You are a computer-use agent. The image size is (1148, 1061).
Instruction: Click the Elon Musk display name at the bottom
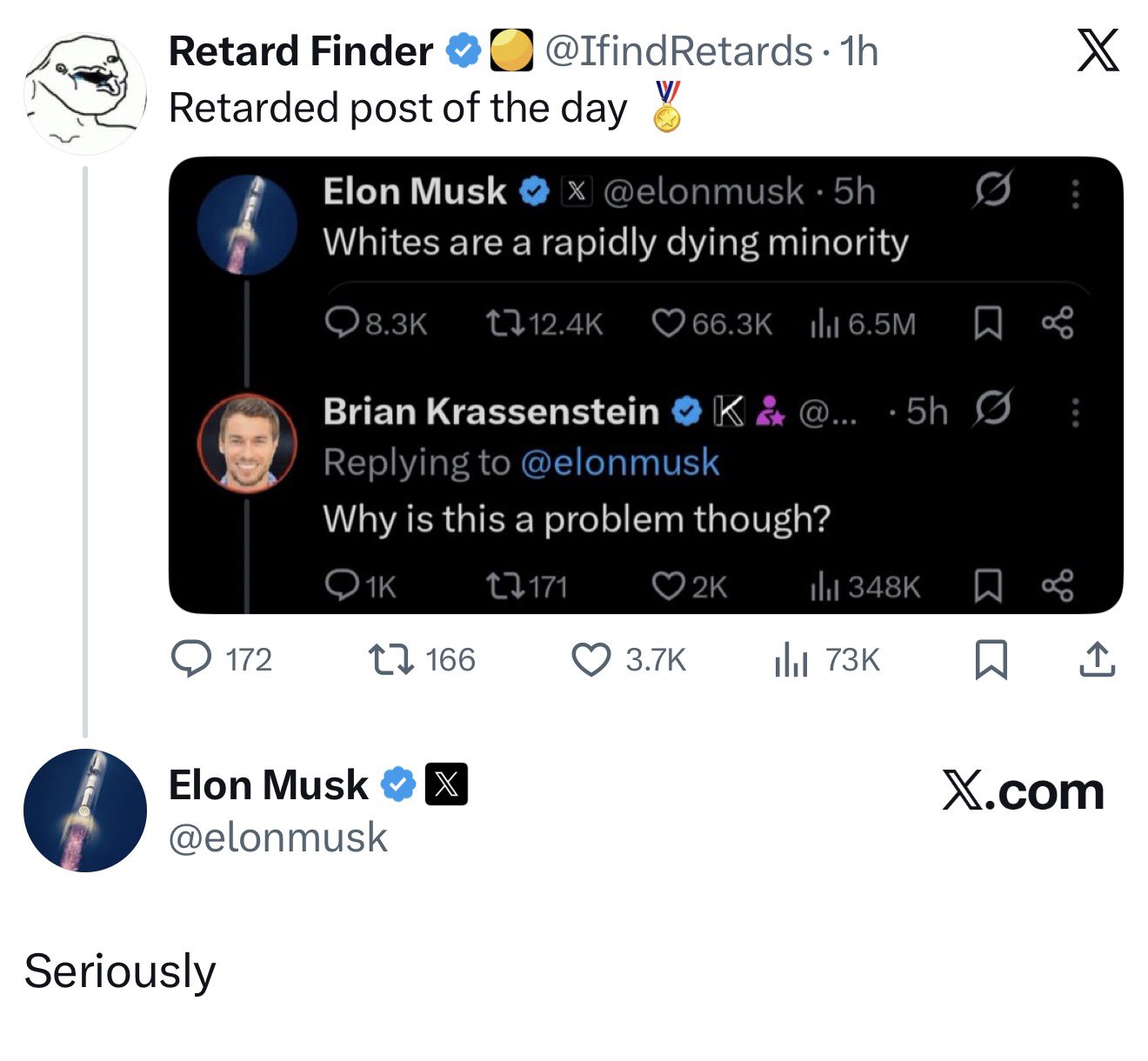(268, 785)
